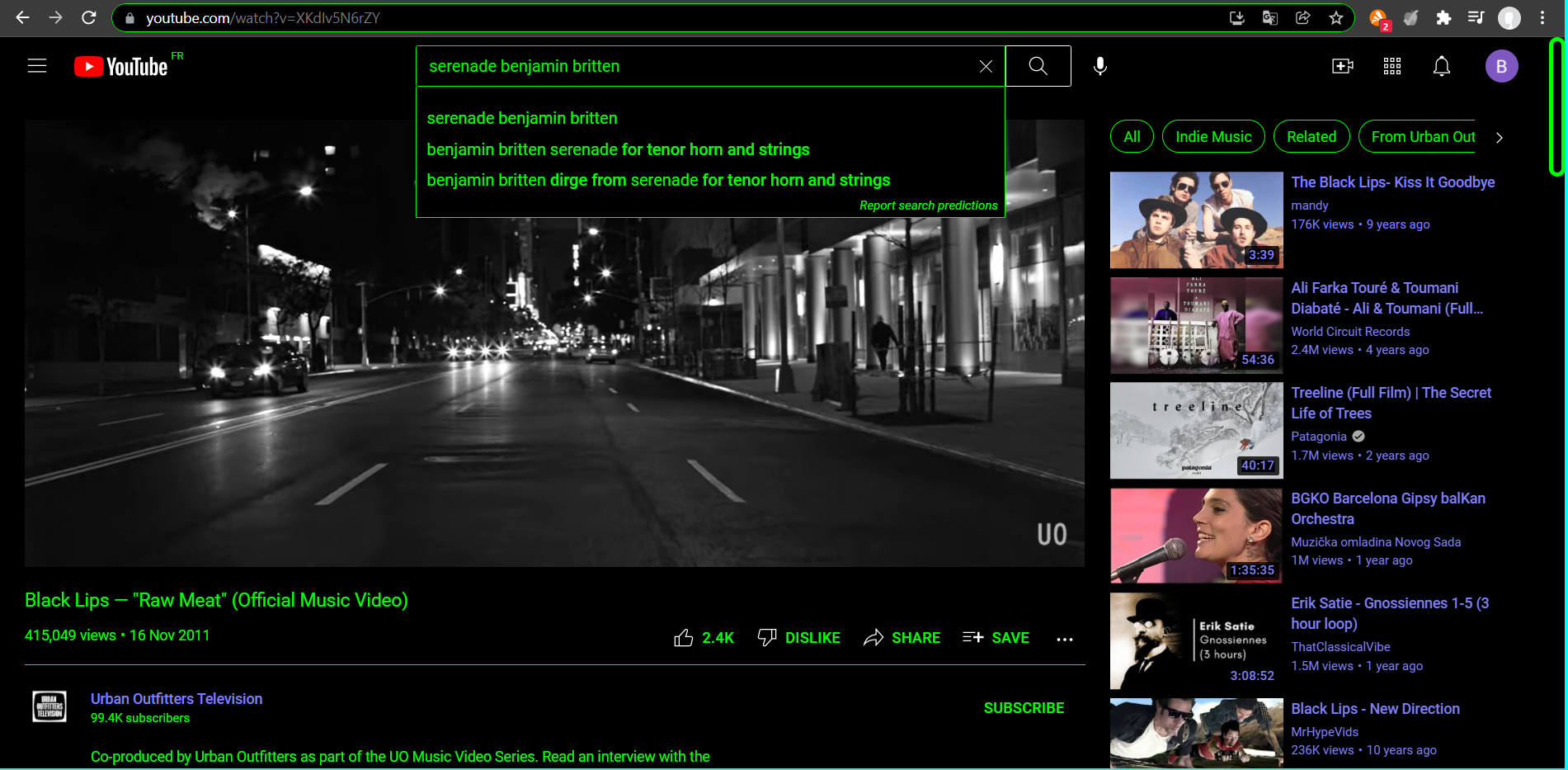Click the gray extension icon beside the puzzle icon
This screenshot has width=1568, height=770.
(1411, 17)
